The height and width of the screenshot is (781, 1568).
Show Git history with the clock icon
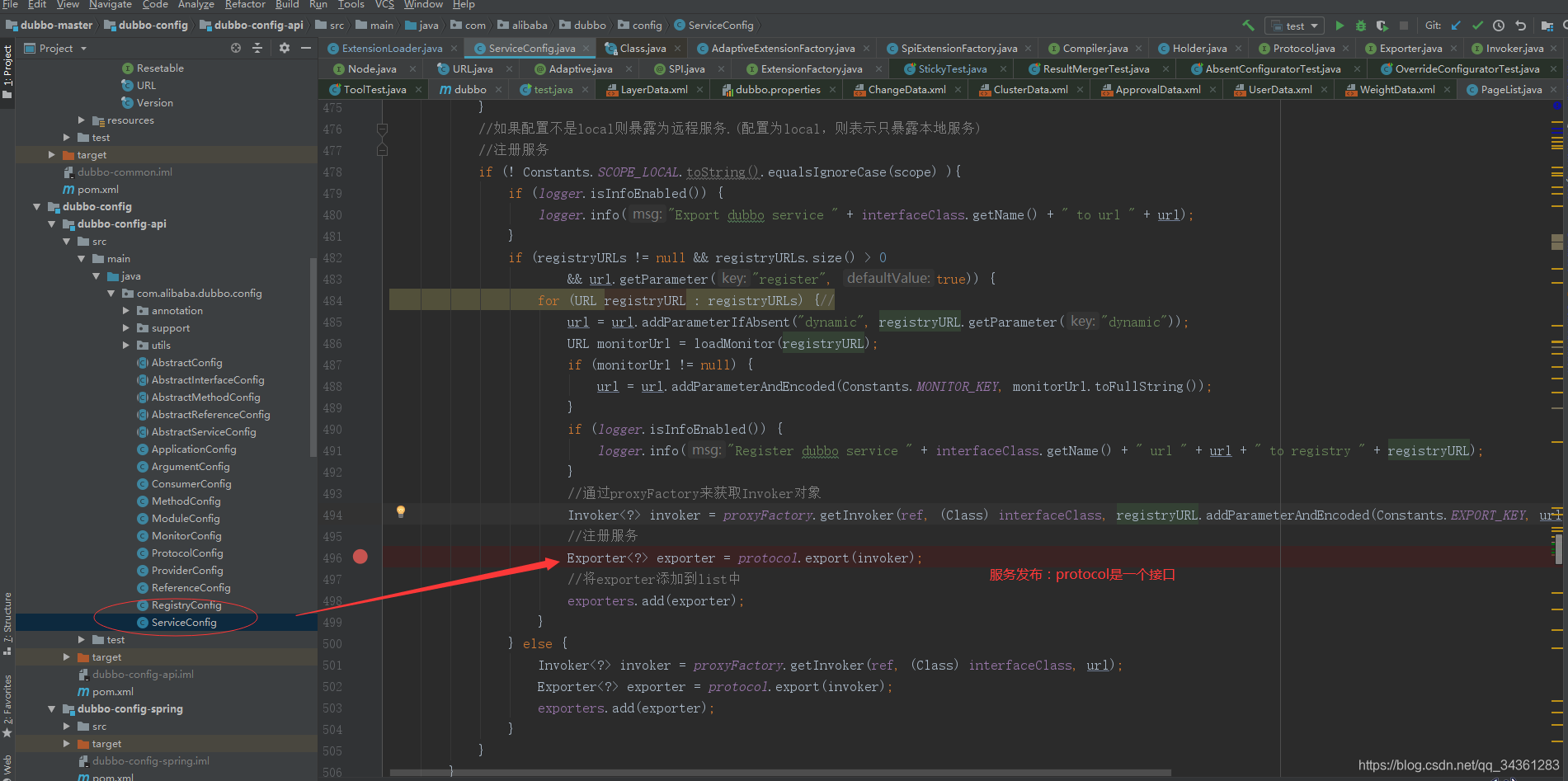[1499, 26]
